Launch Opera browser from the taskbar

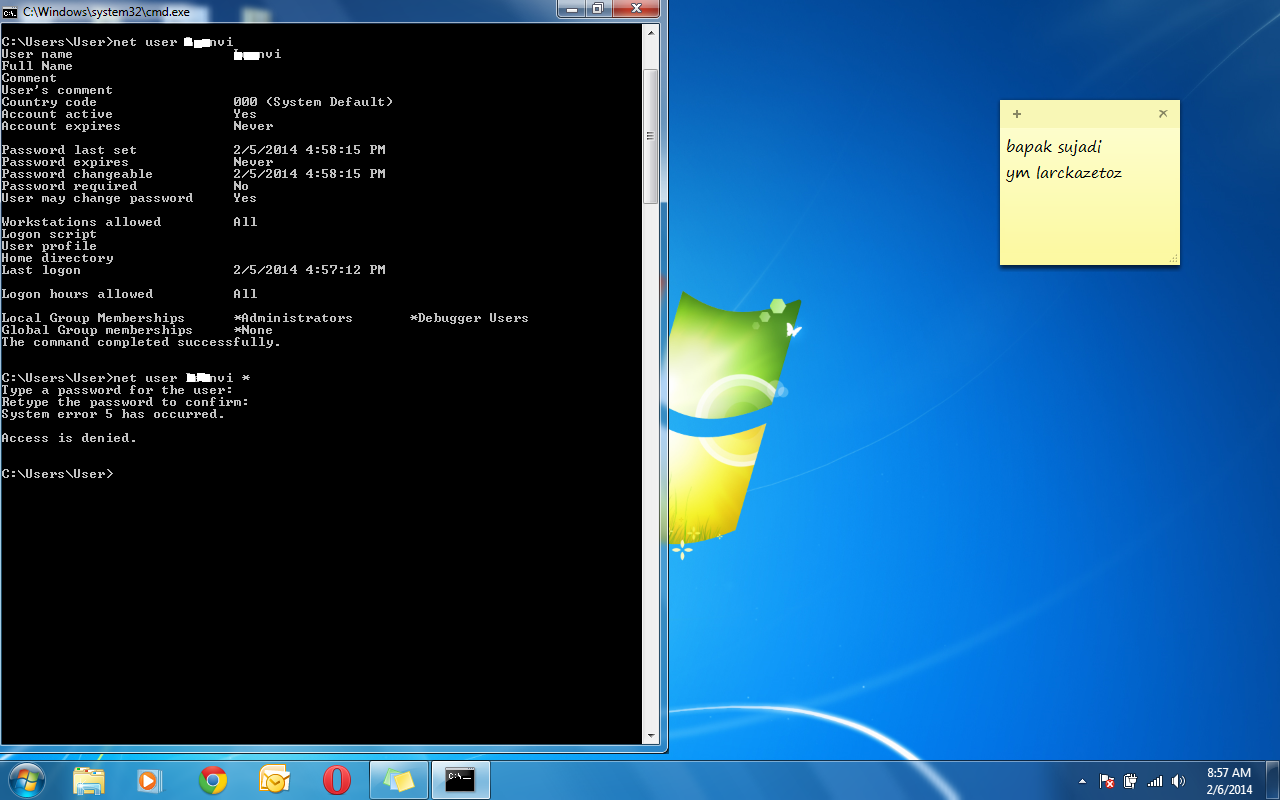click(336, 780)
